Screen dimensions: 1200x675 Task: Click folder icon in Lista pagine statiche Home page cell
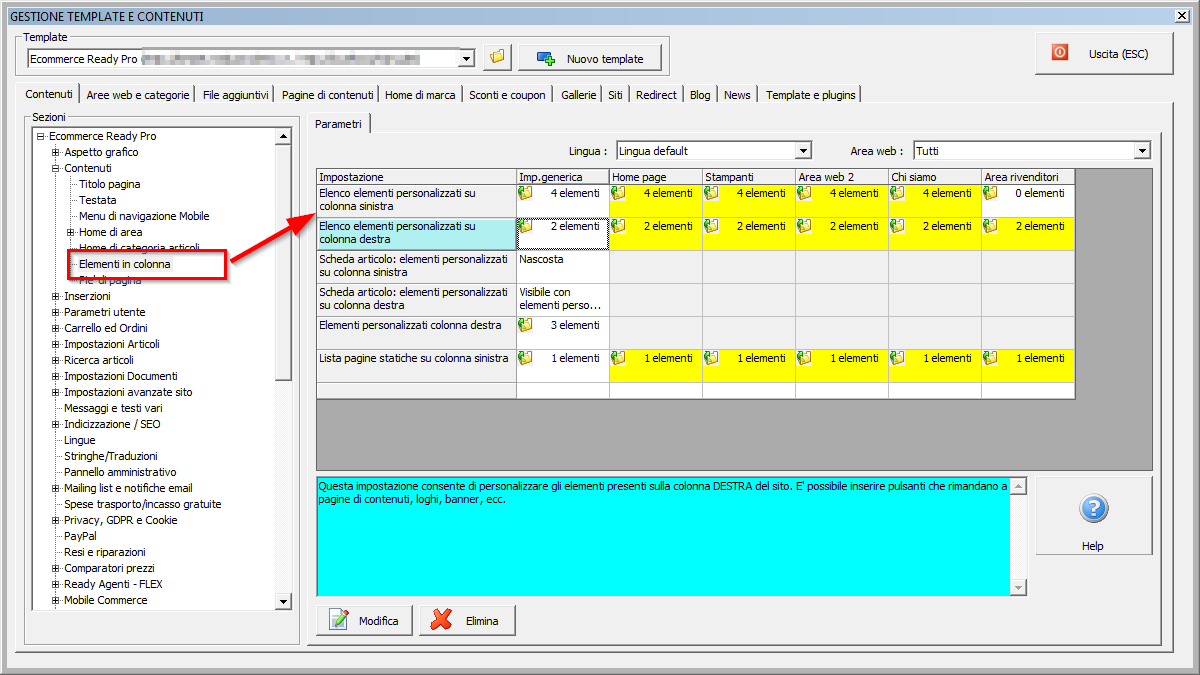click(x=619, y=358)
